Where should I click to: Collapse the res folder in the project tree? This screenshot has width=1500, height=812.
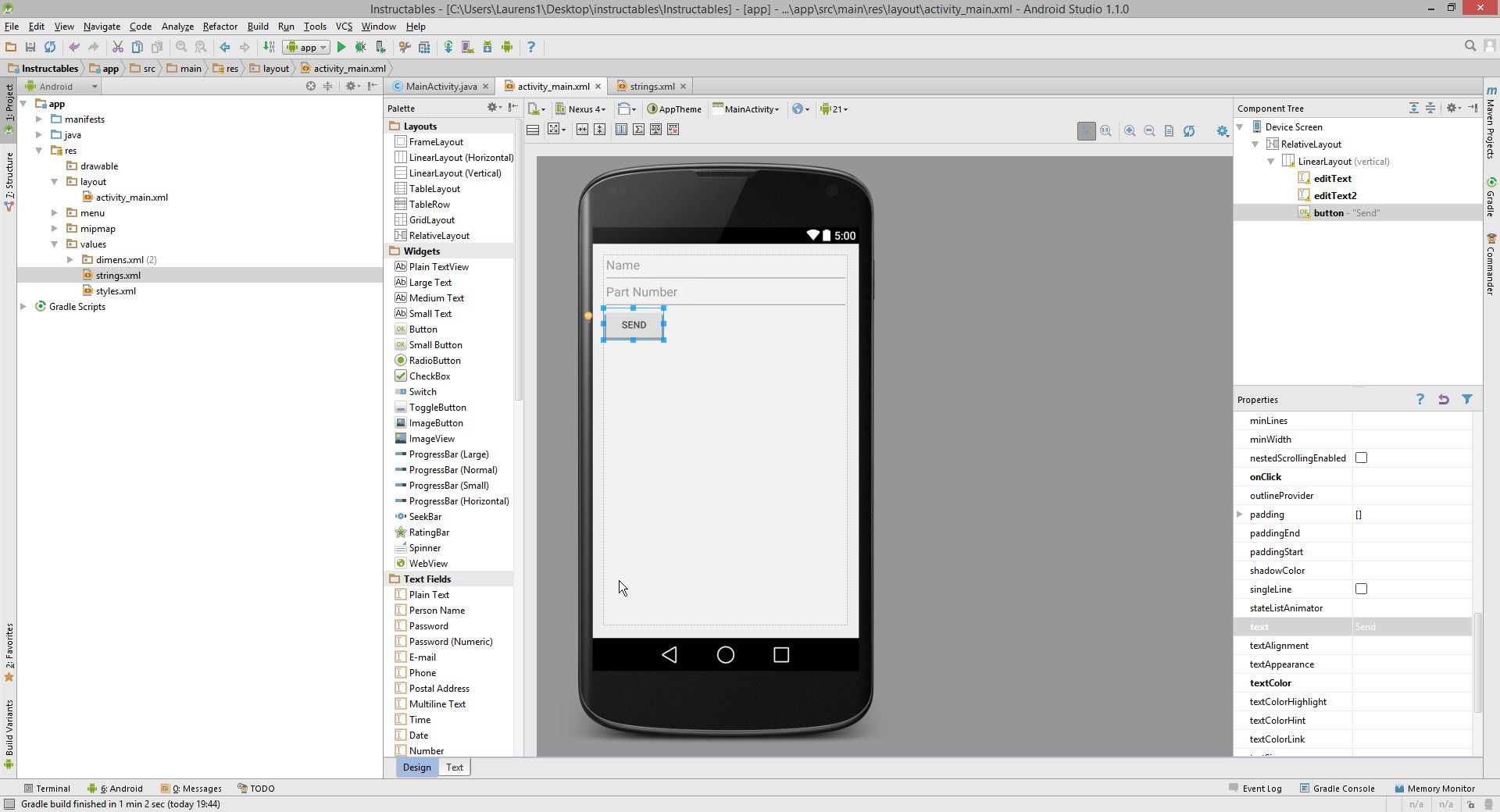point(39,150)
